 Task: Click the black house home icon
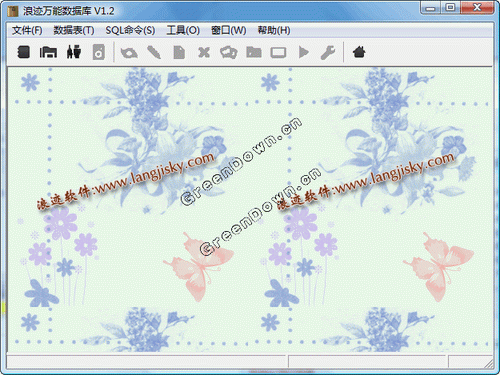(x=359, y=52)
